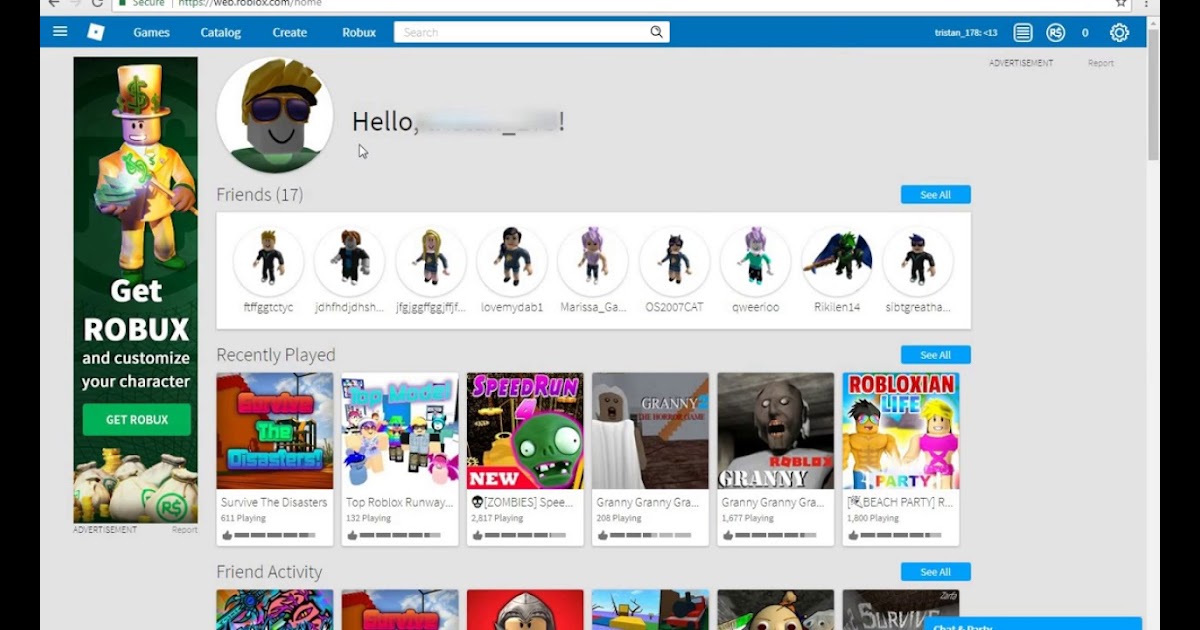The width and height of the screenshot is (1200, 630).
Task: Open friend jdhfndjdhsh avatar
Action: (349, 261)
